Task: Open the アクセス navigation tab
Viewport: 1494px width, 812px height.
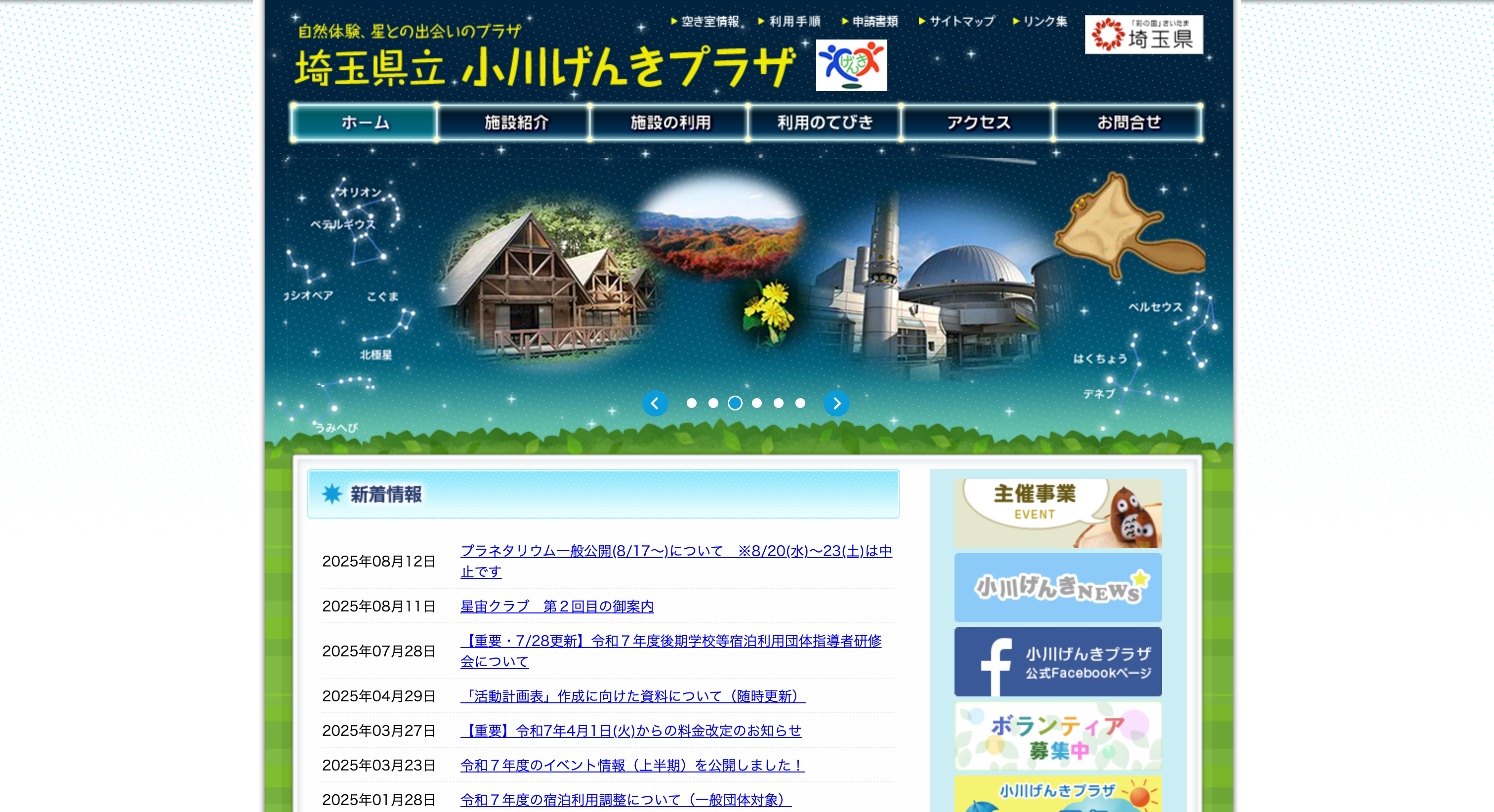Action: pos(978,122)
